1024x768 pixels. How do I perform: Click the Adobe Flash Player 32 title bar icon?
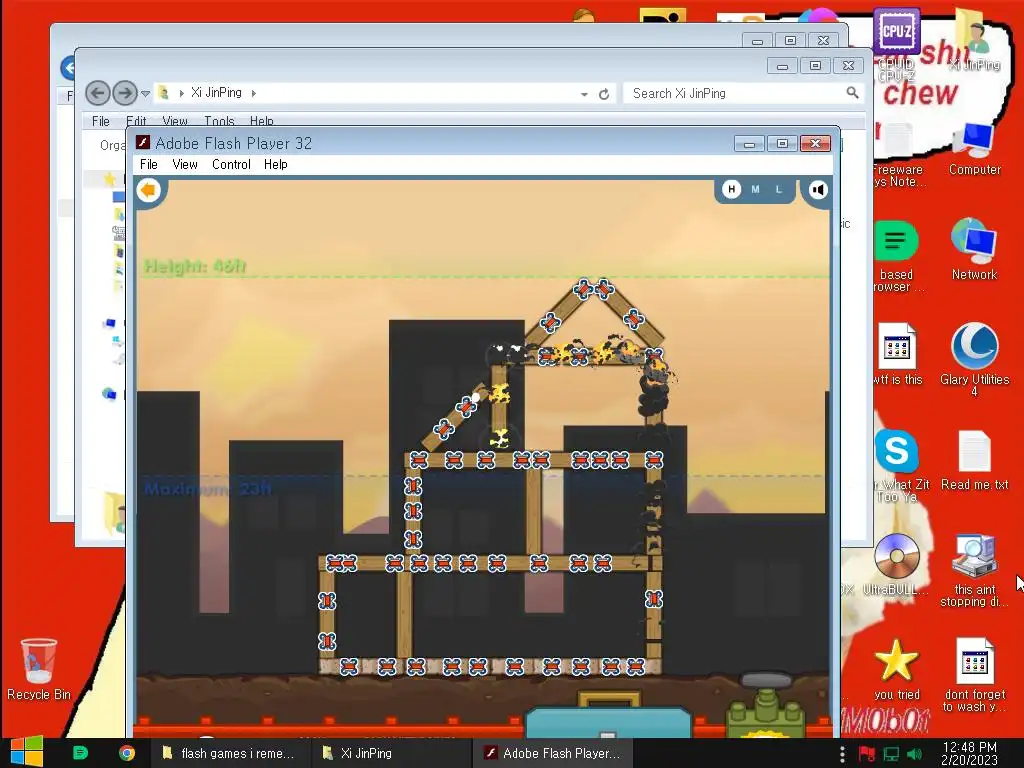pos(143,142)
